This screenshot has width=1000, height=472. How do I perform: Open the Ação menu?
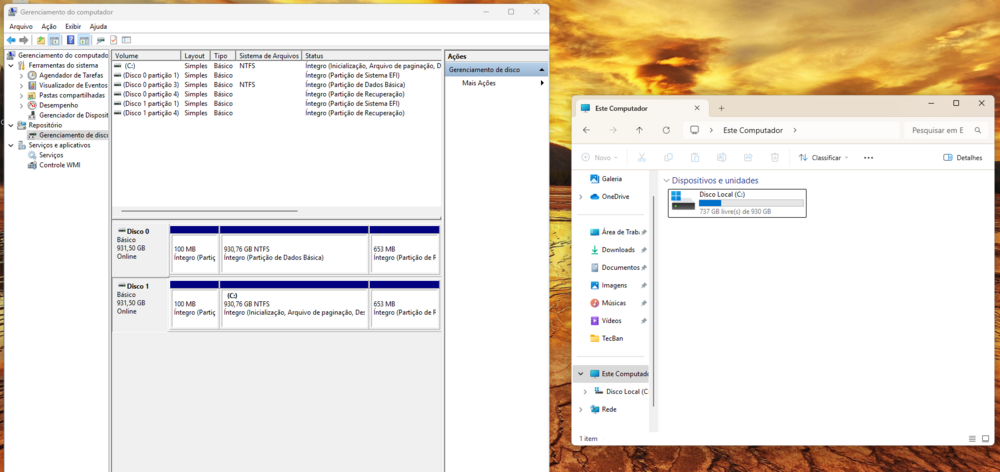click(49, 26)
